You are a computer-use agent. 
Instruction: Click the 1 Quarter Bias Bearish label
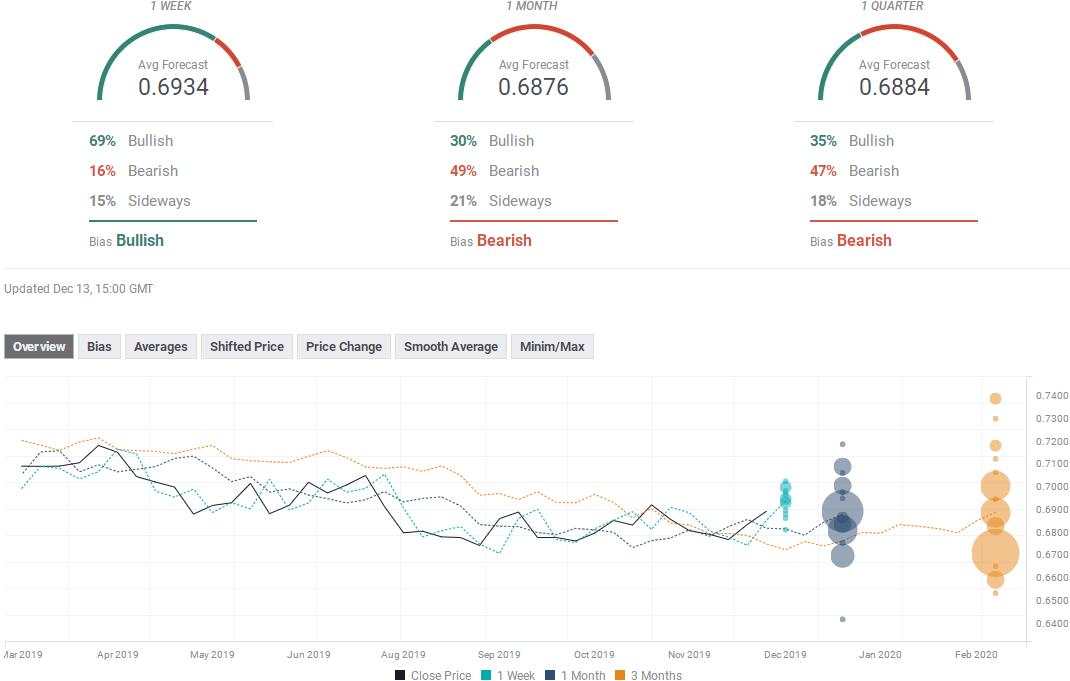click(x=851, y=240)
